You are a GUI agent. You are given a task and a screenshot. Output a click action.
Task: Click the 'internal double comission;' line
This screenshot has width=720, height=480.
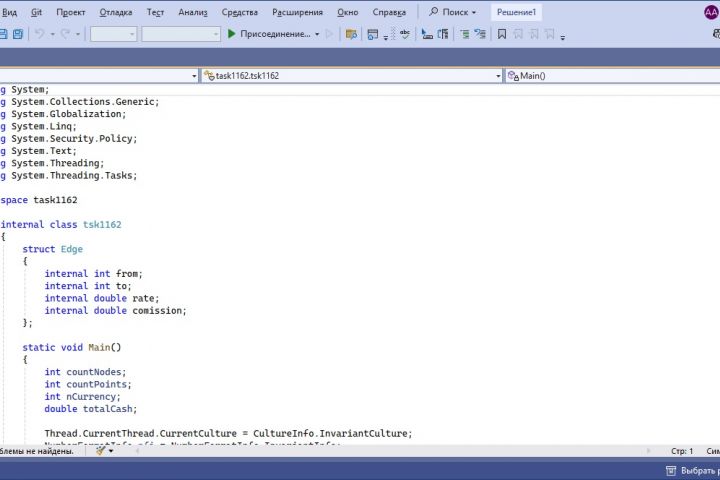(115, 311)
